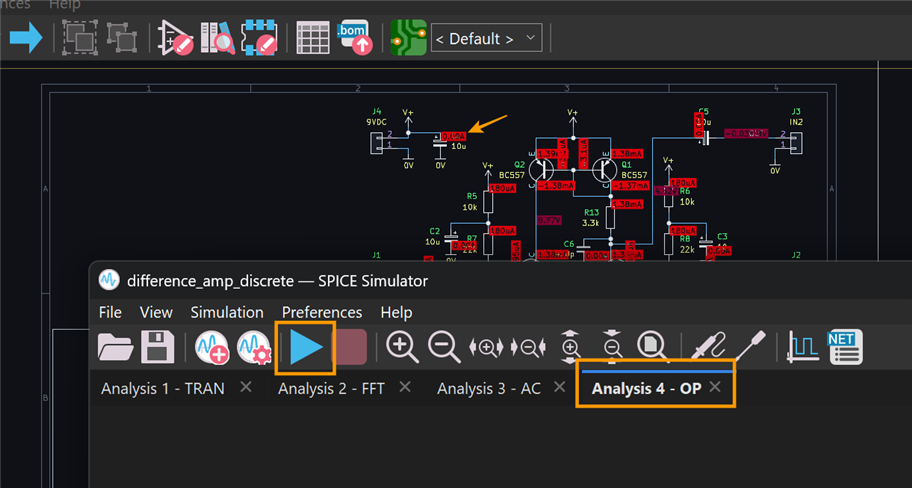
Task: Expand the < Default > variant dropdown
Action: pos(486,38)
